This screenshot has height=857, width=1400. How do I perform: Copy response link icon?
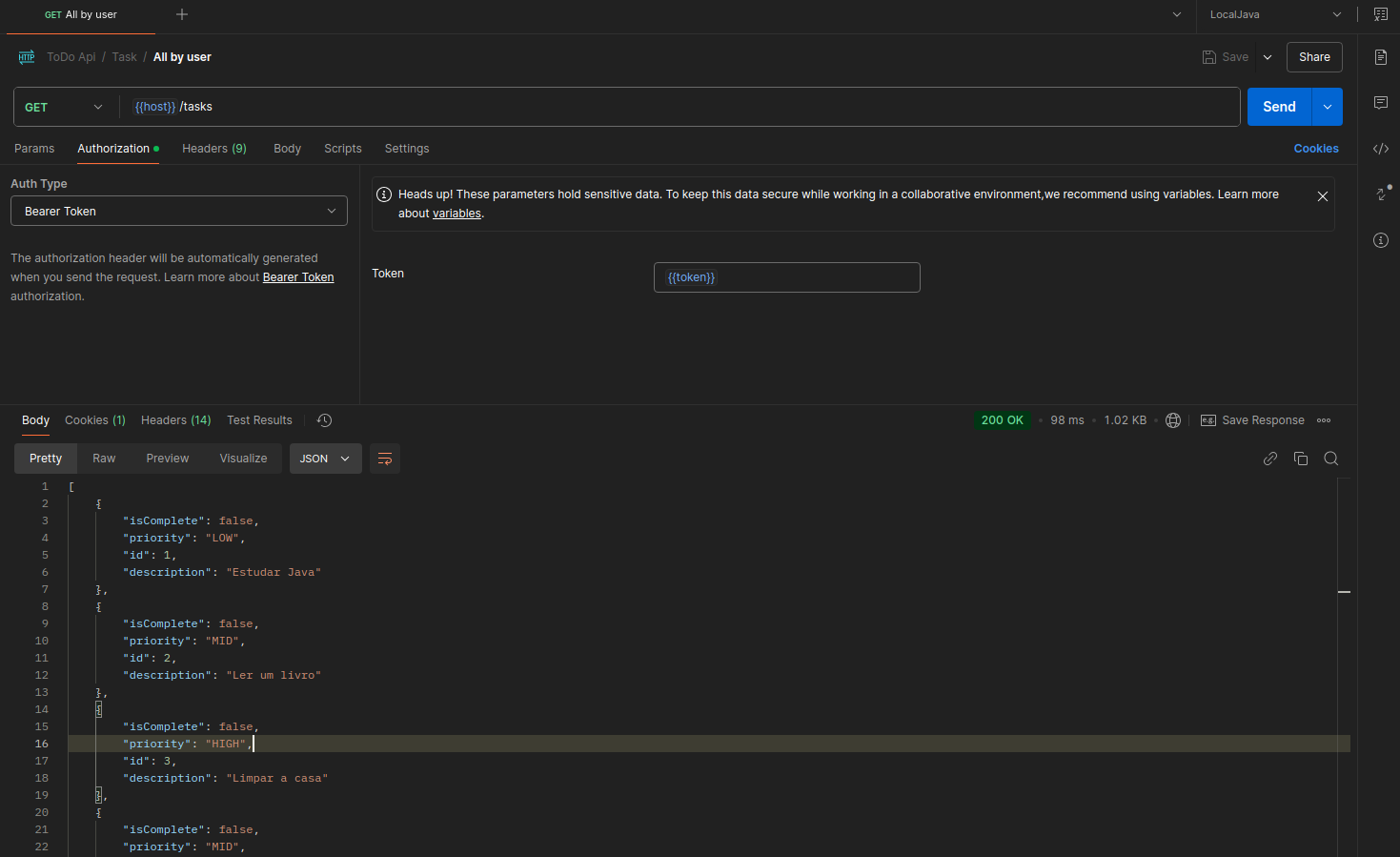coord(1270,459)
